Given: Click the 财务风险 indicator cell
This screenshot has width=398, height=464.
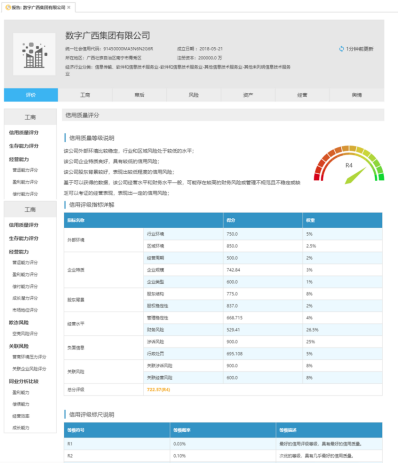Looking at the screenshot, I should pyautogui.click(x=183, y=330).
